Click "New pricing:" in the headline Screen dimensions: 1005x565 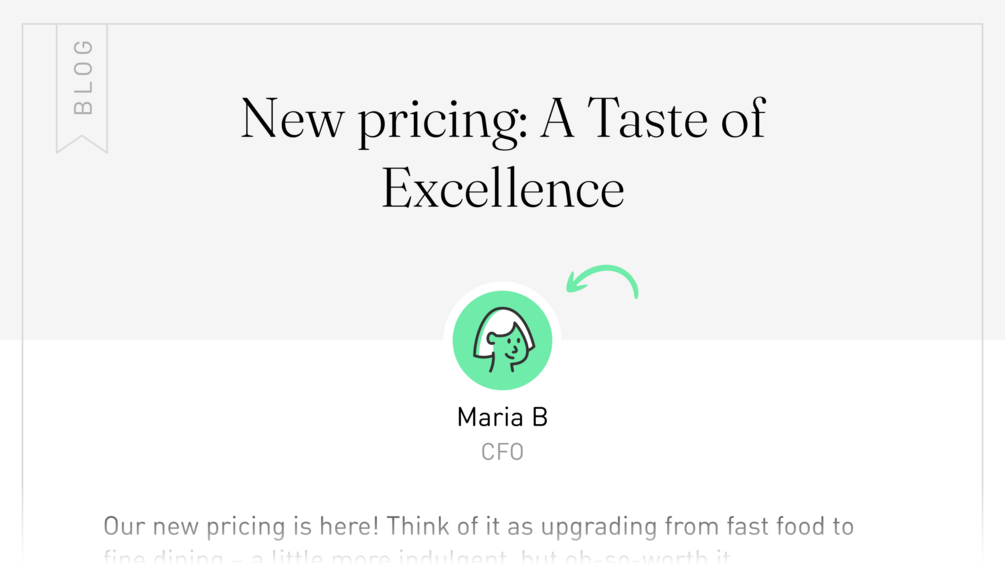(384, 119)
